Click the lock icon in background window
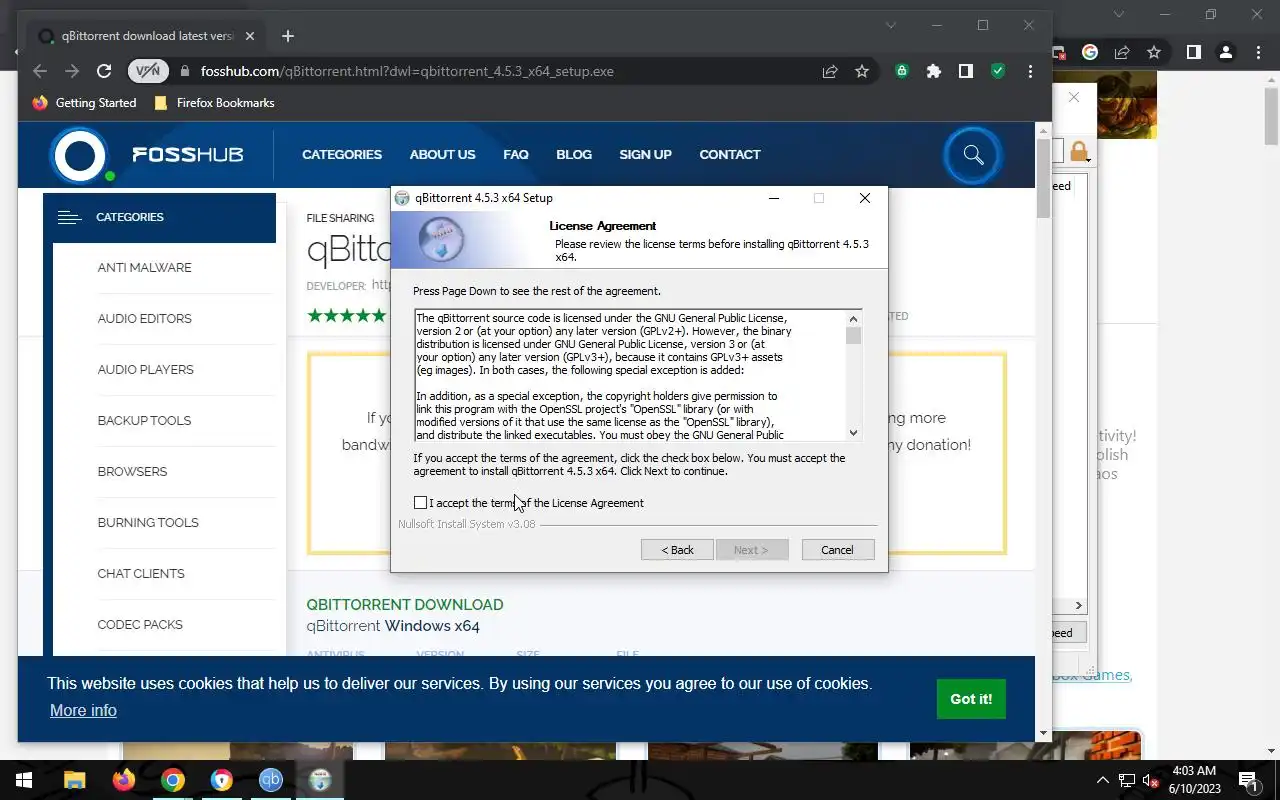 point(1079,152)
